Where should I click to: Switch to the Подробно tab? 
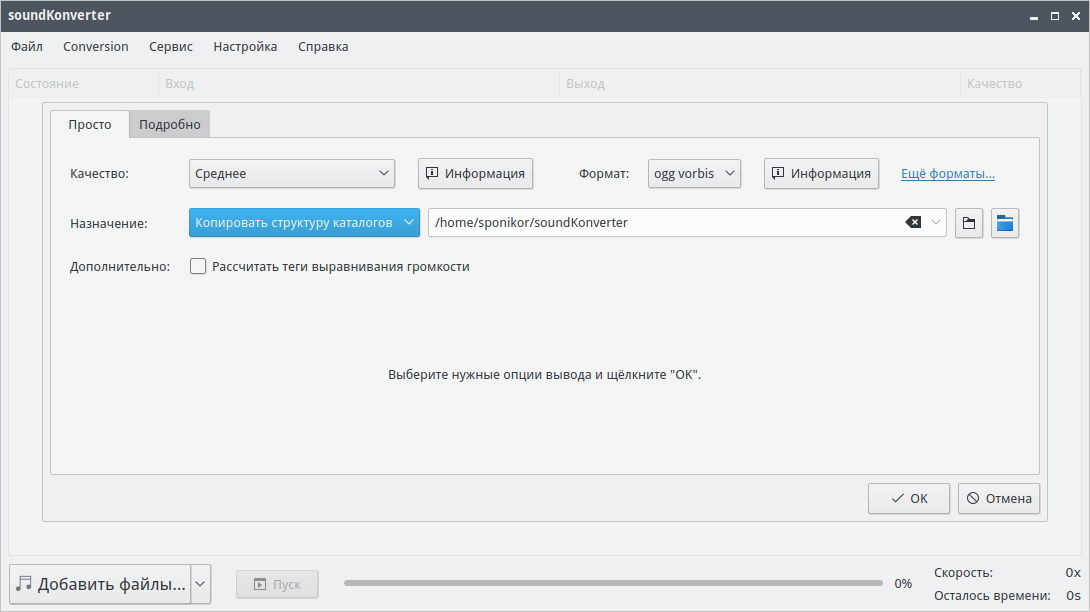pyautogui.click(x=170, y=125)
